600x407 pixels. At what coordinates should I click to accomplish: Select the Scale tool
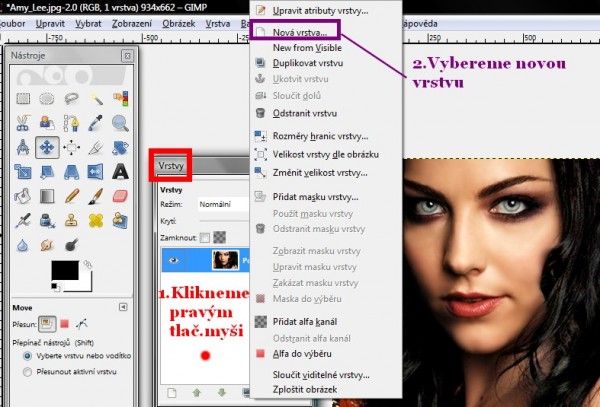click(x=23, y=172)
